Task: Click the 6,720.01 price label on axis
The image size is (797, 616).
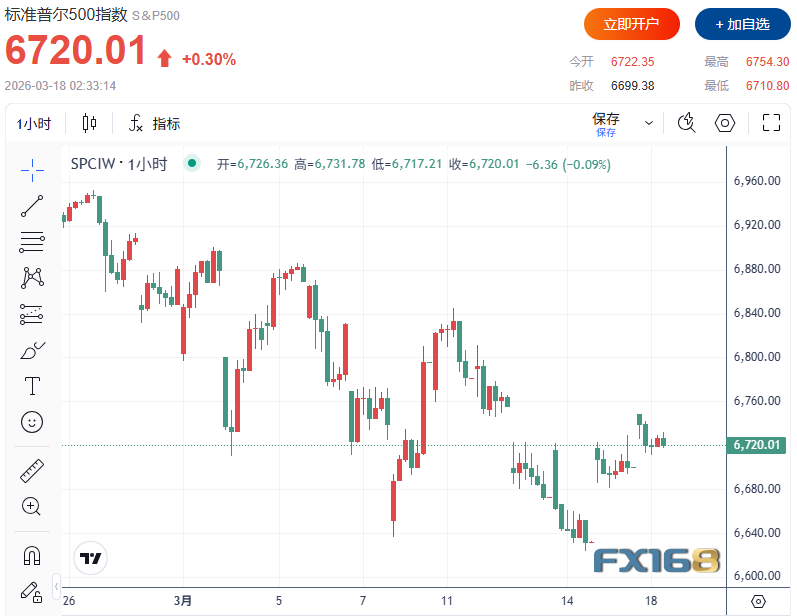Action: click(x=755, y=445)
